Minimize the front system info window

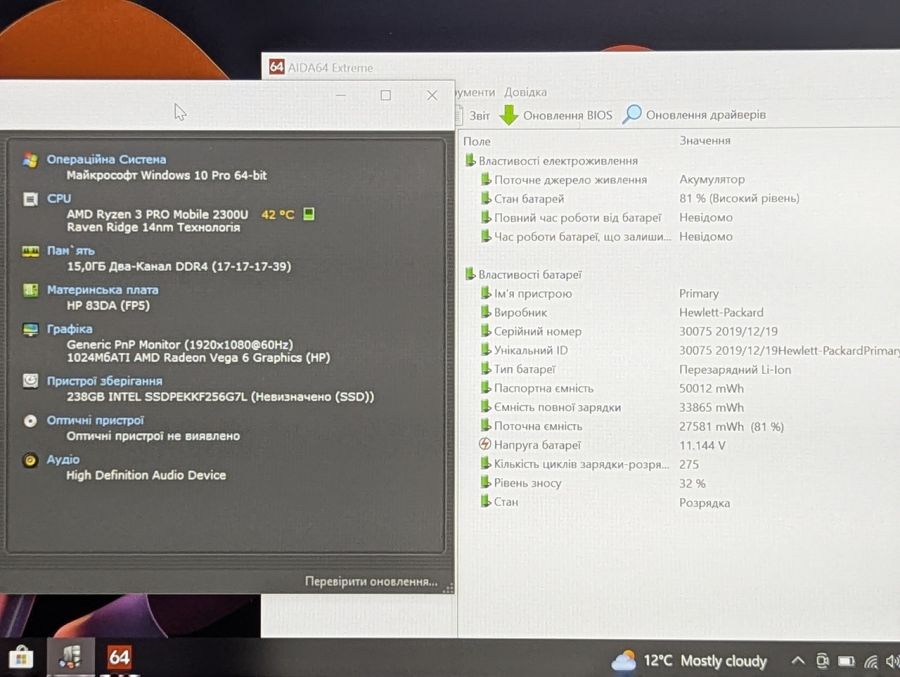[x=340, y=95]
